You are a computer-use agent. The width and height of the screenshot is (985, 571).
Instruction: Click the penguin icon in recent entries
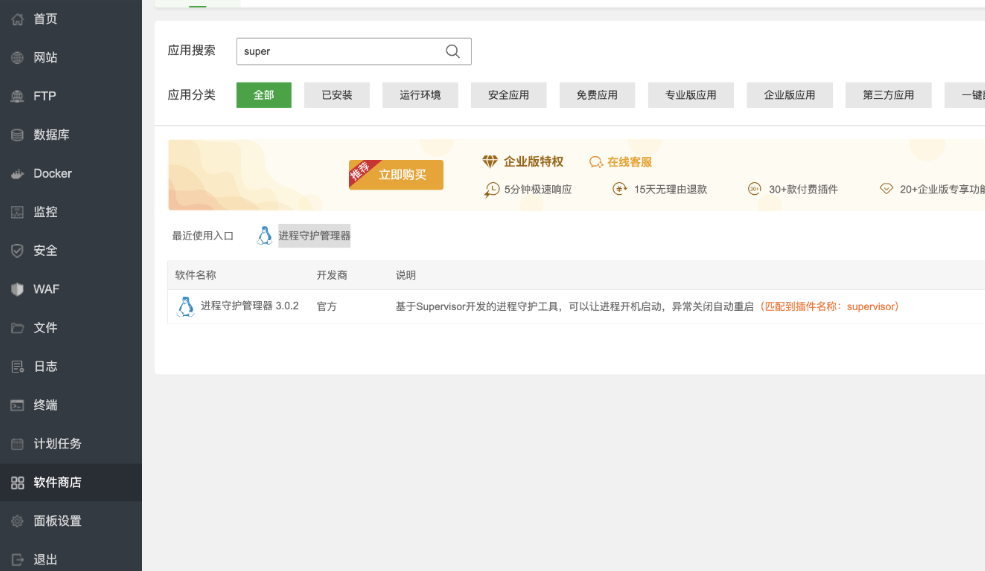tap(264, 236)
